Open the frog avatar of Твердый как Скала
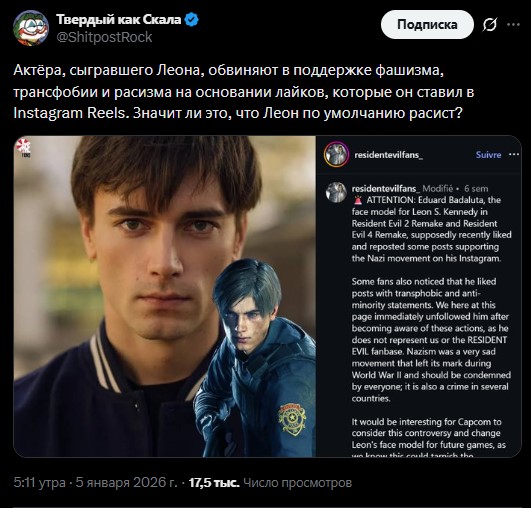531x508 pixels. (x=31, y=28)
